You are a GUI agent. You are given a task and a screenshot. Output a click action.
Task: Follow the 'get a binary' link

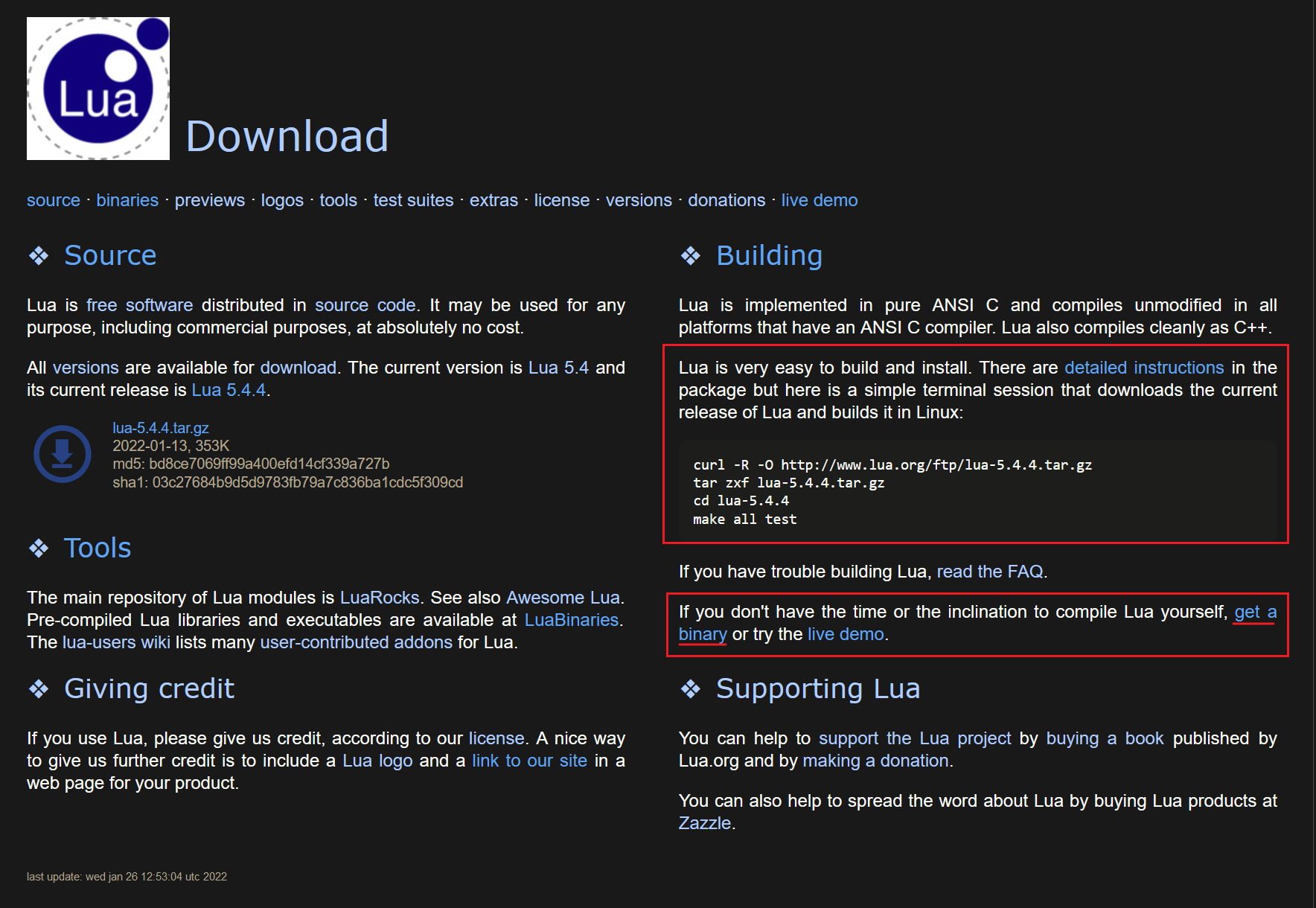tap(1256, 612)
